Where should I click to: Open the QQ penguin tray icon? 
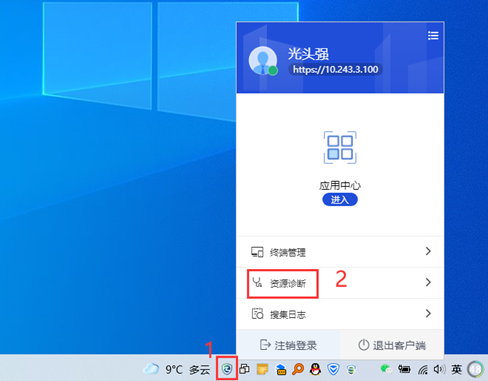[x=315, y=369]
